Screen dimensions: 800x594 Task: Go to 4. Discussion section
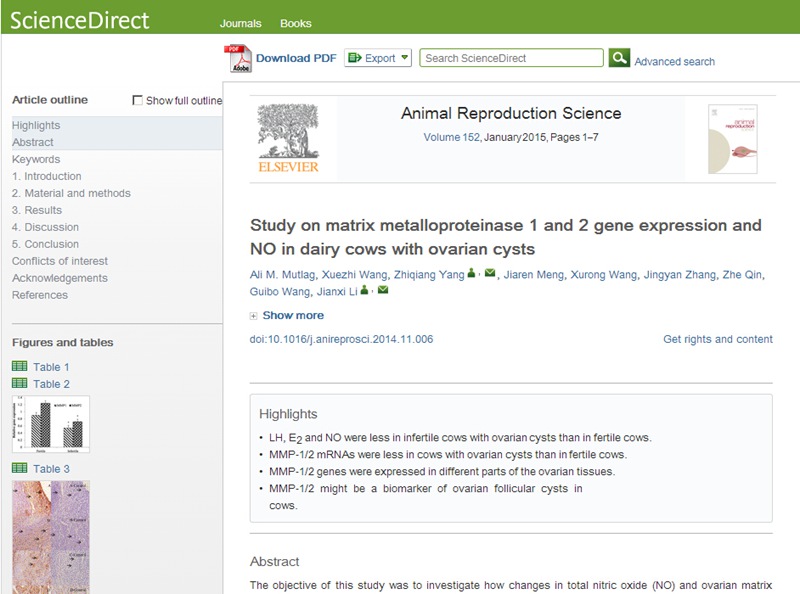click(x=45, y=227)
